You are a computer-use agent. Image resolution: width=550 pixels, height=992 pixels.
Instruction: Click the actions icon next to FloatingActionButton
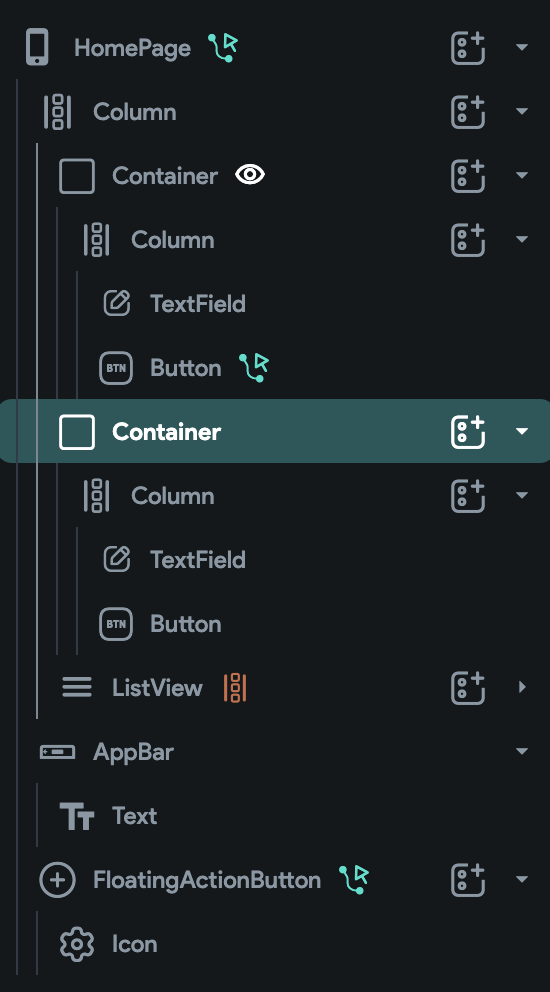coord(354,879)
